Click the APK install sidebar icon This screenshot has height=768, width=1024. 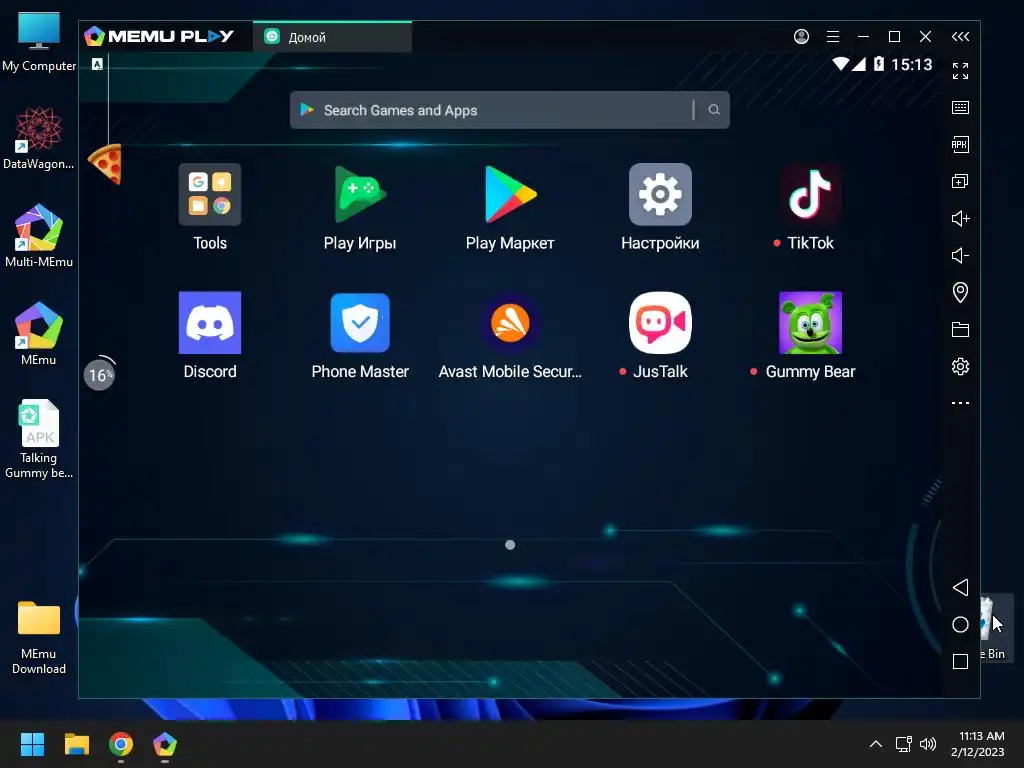tap(960, 144)
